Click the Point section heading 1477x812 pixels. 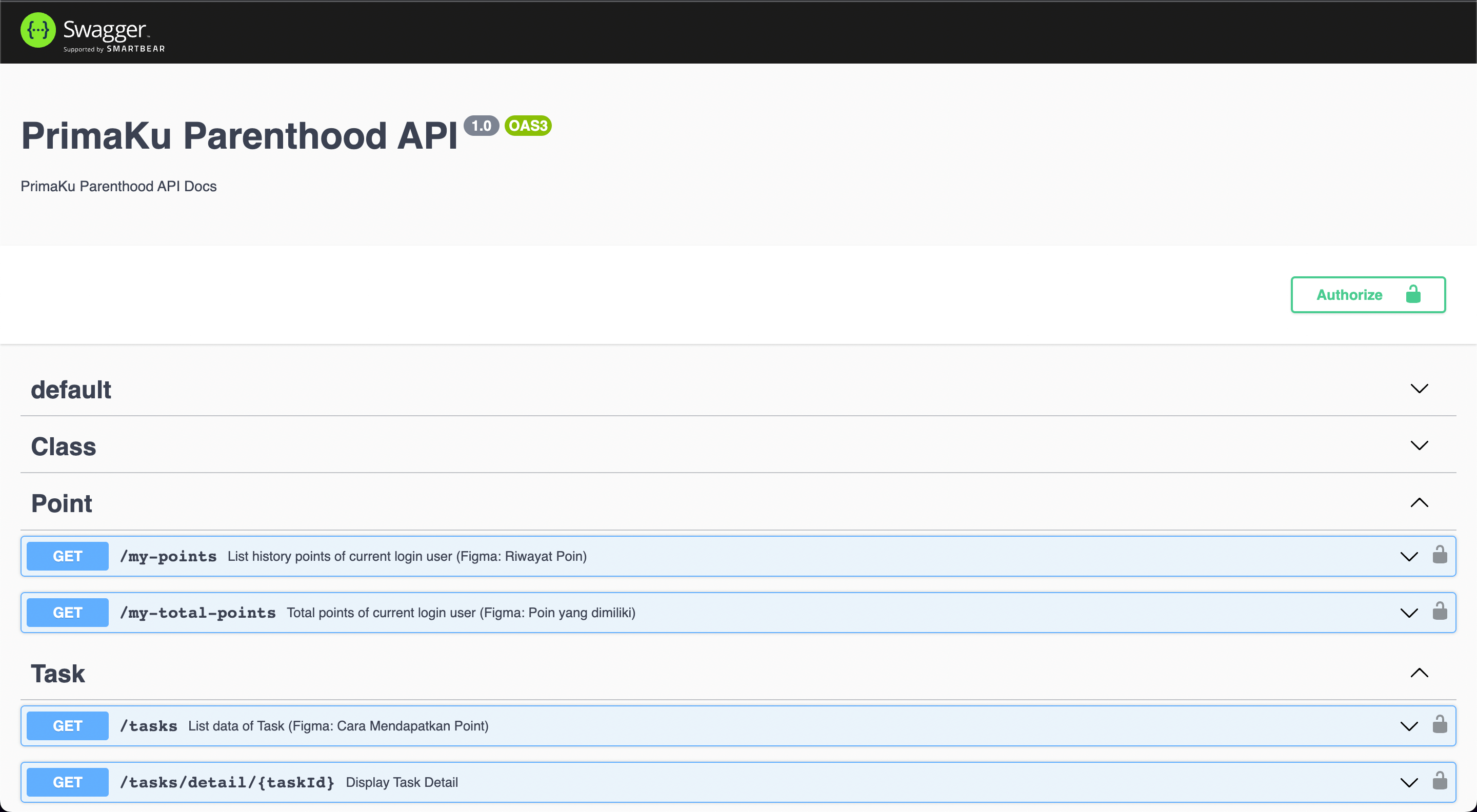[x=62, y=503]
